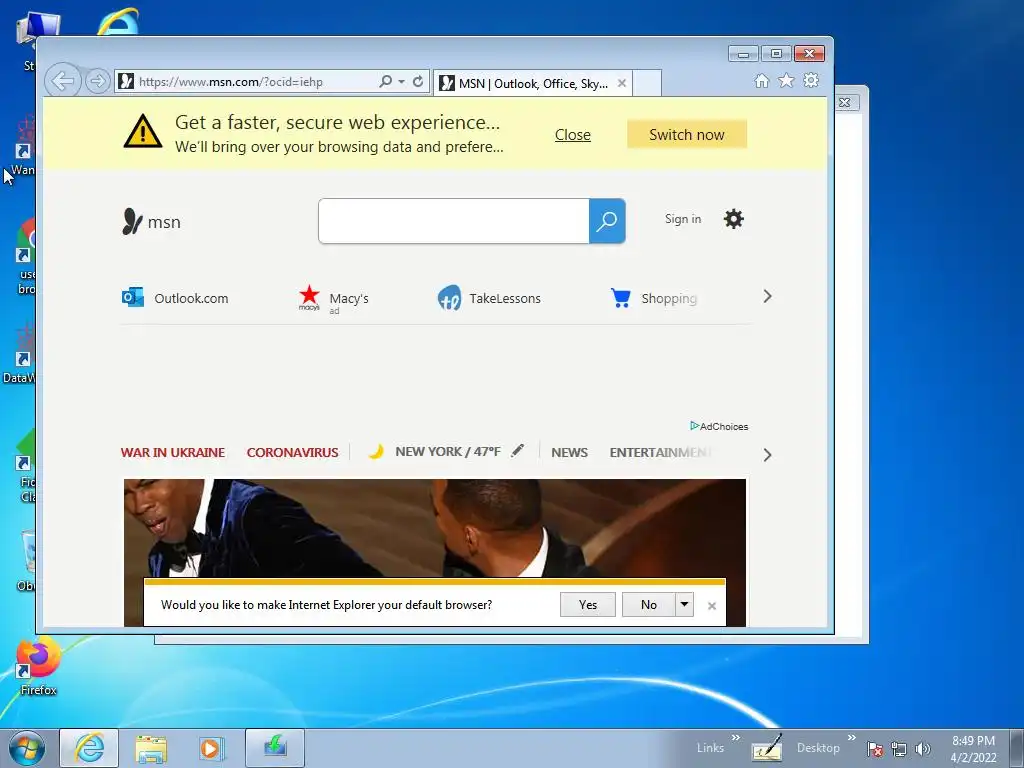Open the Outlook.com shortcut

pyautogui.click(x=175, y=298)
